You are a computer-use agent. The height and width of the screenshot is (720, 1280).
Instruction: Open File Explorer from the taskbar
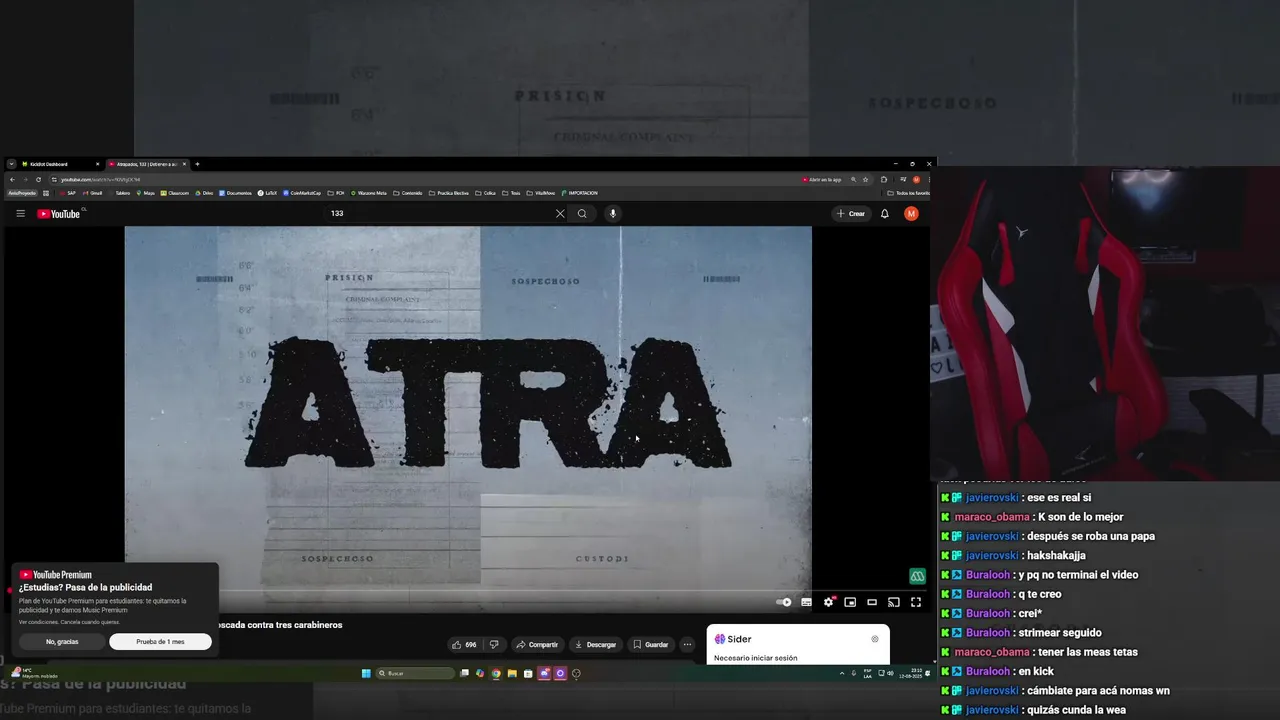click(x=512, y=673)
